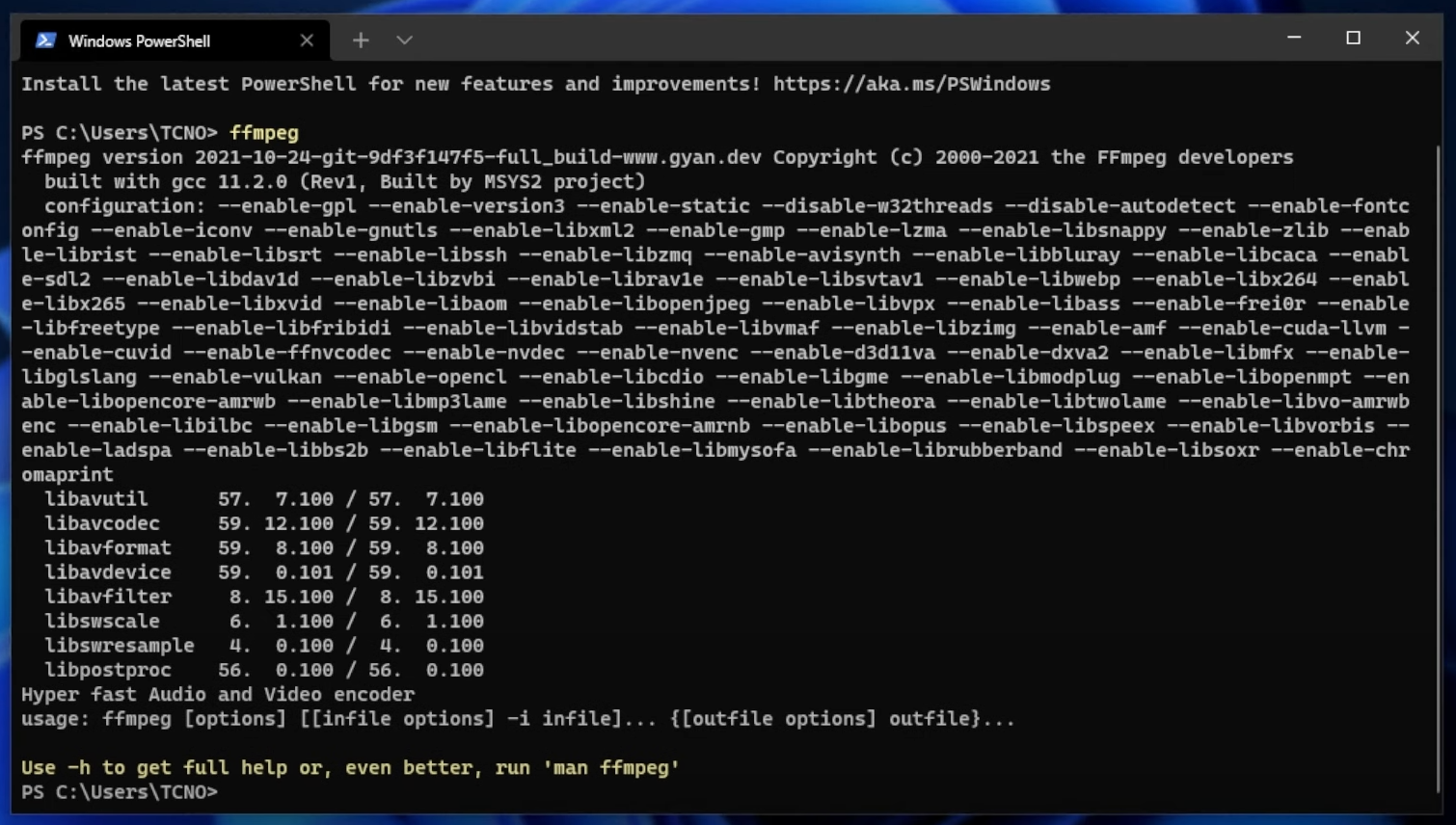The image size is (1456, 825).
Task: Click the 'configuration:' label
Action: pyautogui.click(x=124, y=206)
